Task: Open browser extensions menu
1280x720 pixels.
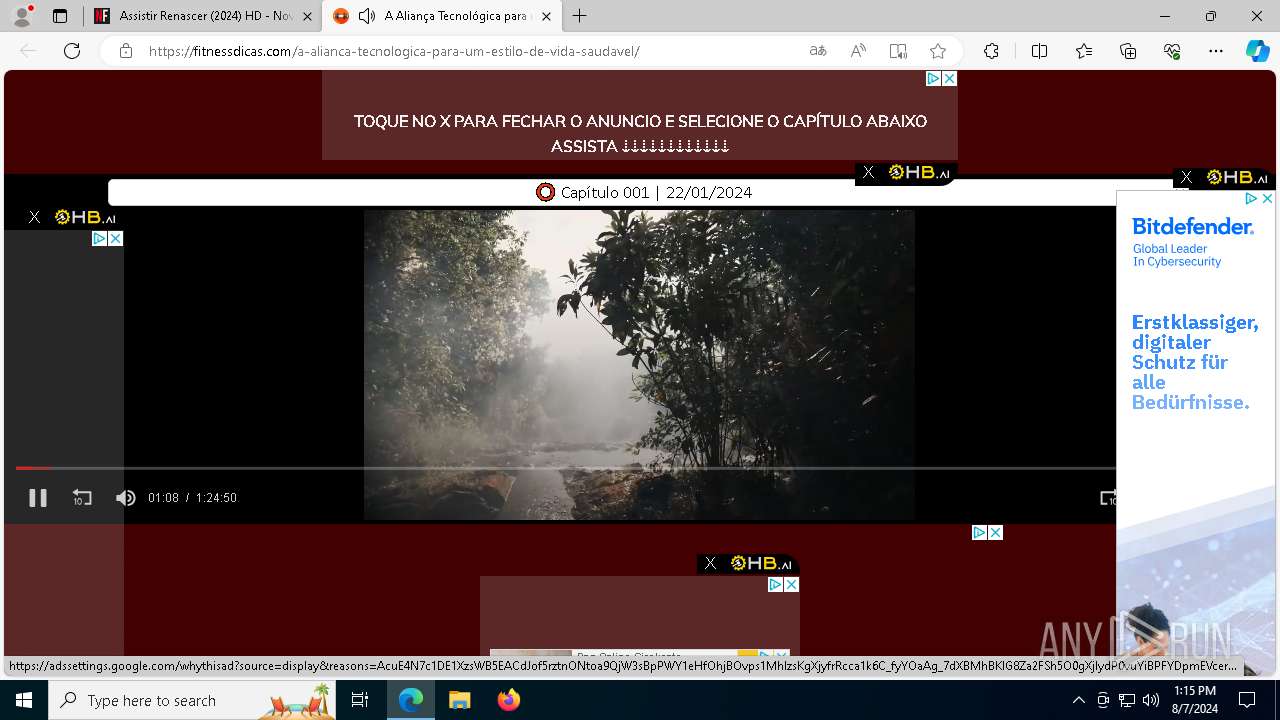Action: [991, 51]
